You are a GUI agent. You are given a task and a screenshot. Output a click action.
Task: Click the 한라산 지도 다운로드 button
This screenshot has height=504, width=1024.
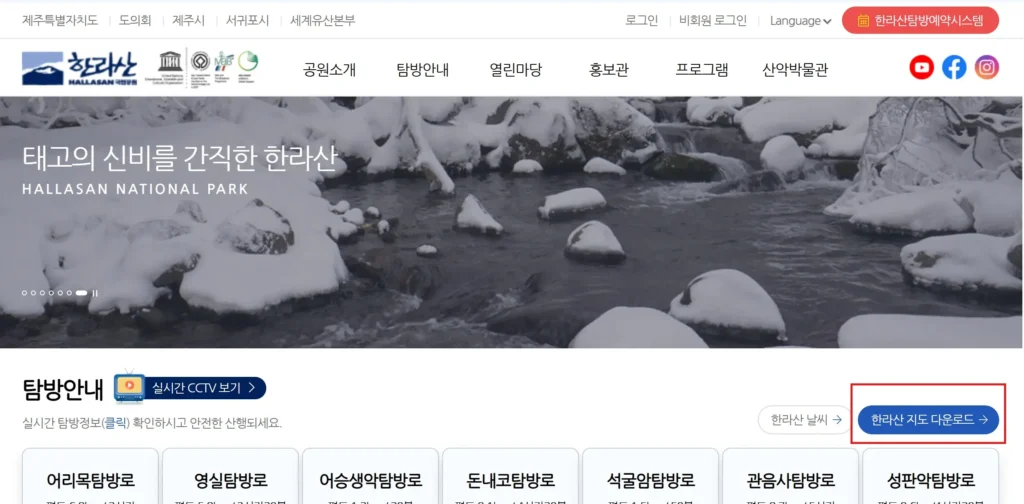coord(928,420)
